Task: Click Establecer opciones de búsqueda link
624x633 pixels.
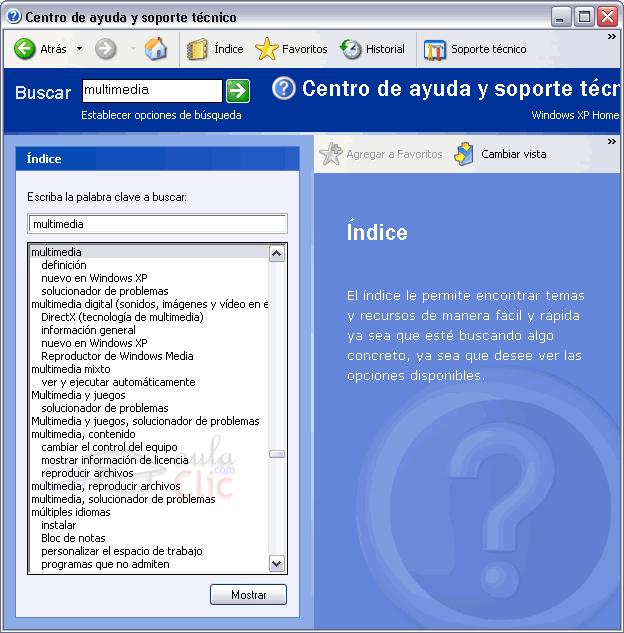Action: (161, 115)
